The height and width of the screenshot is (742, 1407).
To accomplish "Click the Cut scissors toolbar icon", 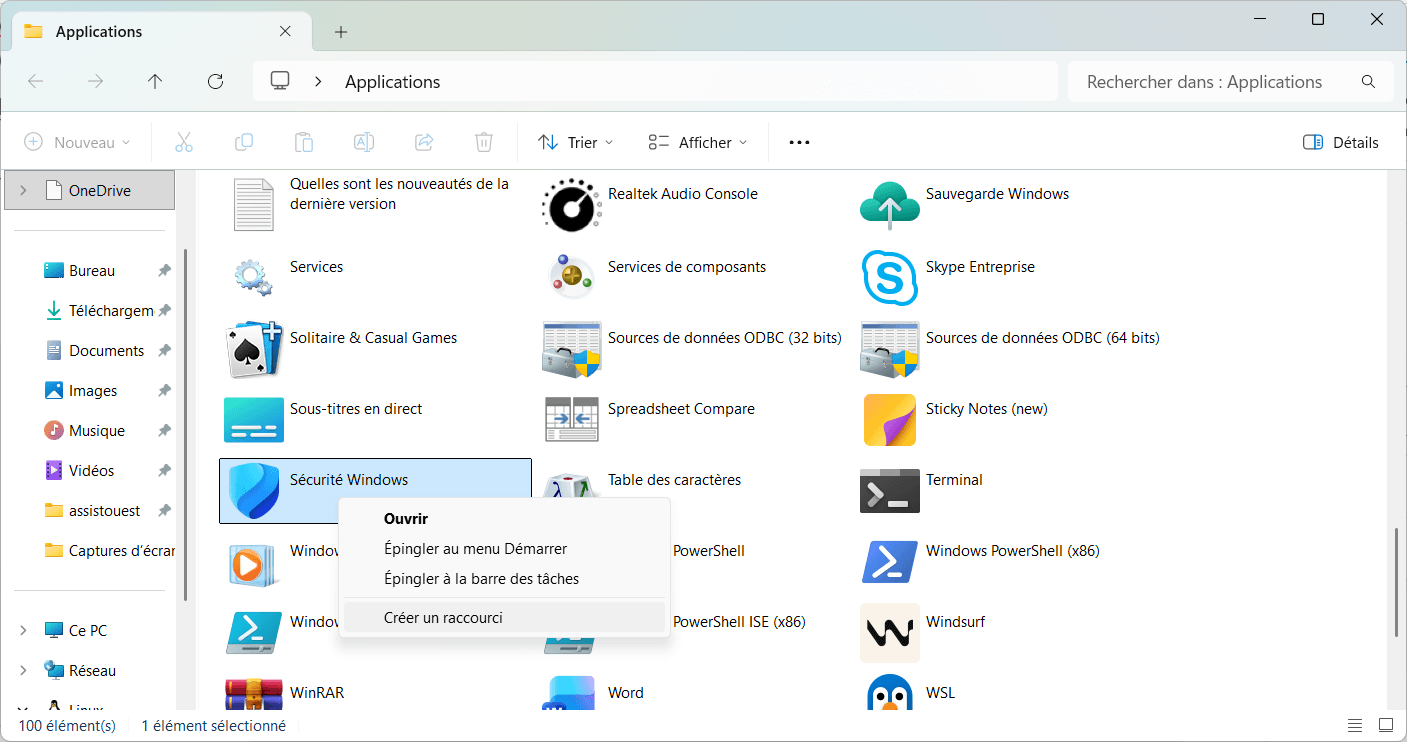I will [x=184, y=142].
